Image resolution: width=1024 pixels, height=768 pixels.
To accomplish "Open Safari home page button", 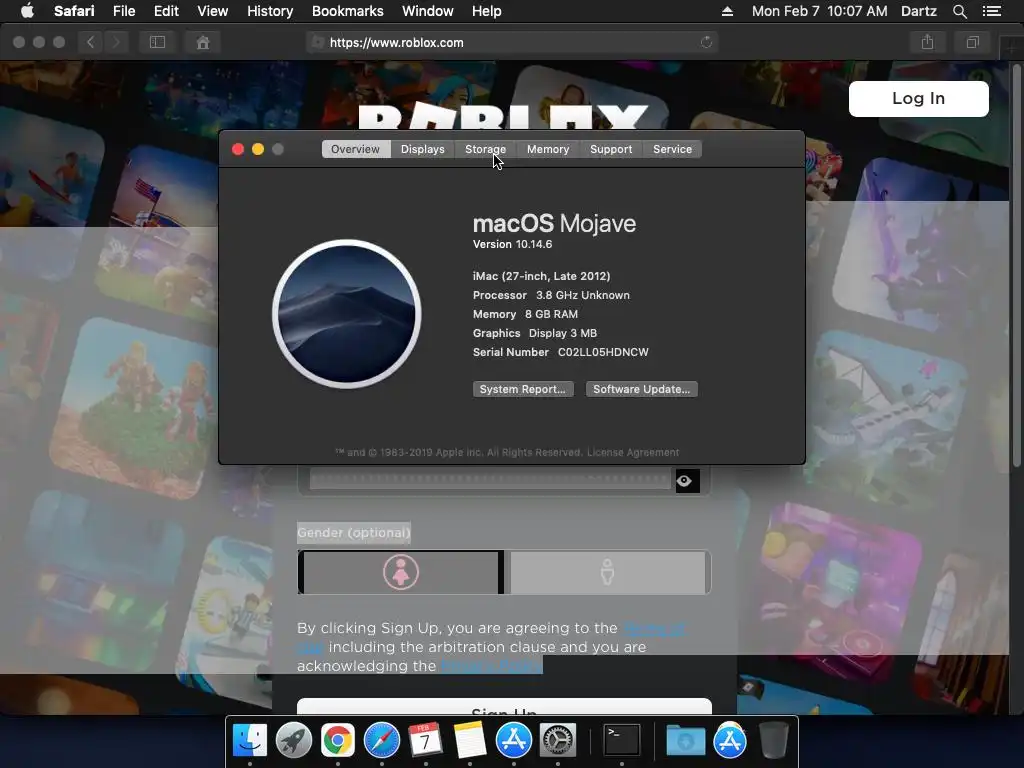I will coord(203,42).
